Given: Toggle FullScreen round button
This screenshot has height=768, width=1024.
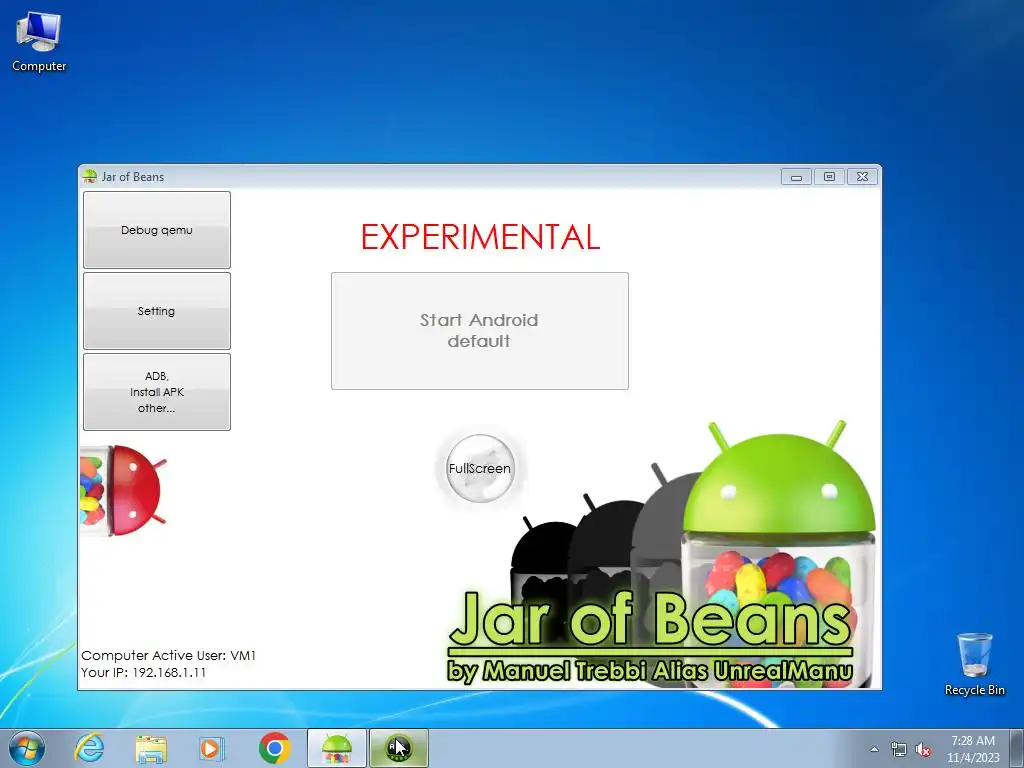Looking at the screenshot, I should point(480,468).
